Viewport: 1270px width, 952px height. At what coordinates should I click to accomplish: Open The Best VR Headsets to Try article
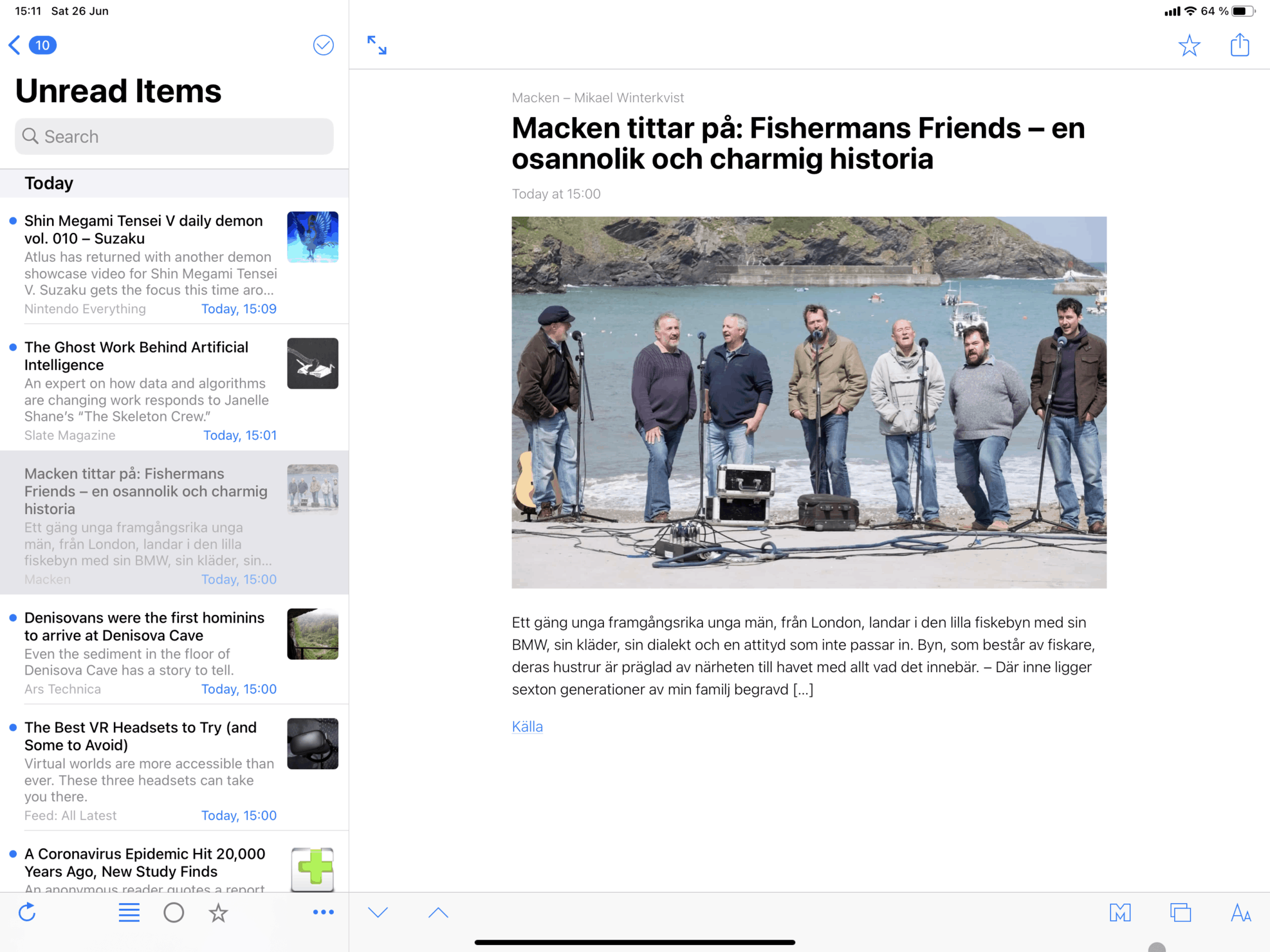point(174,768)
